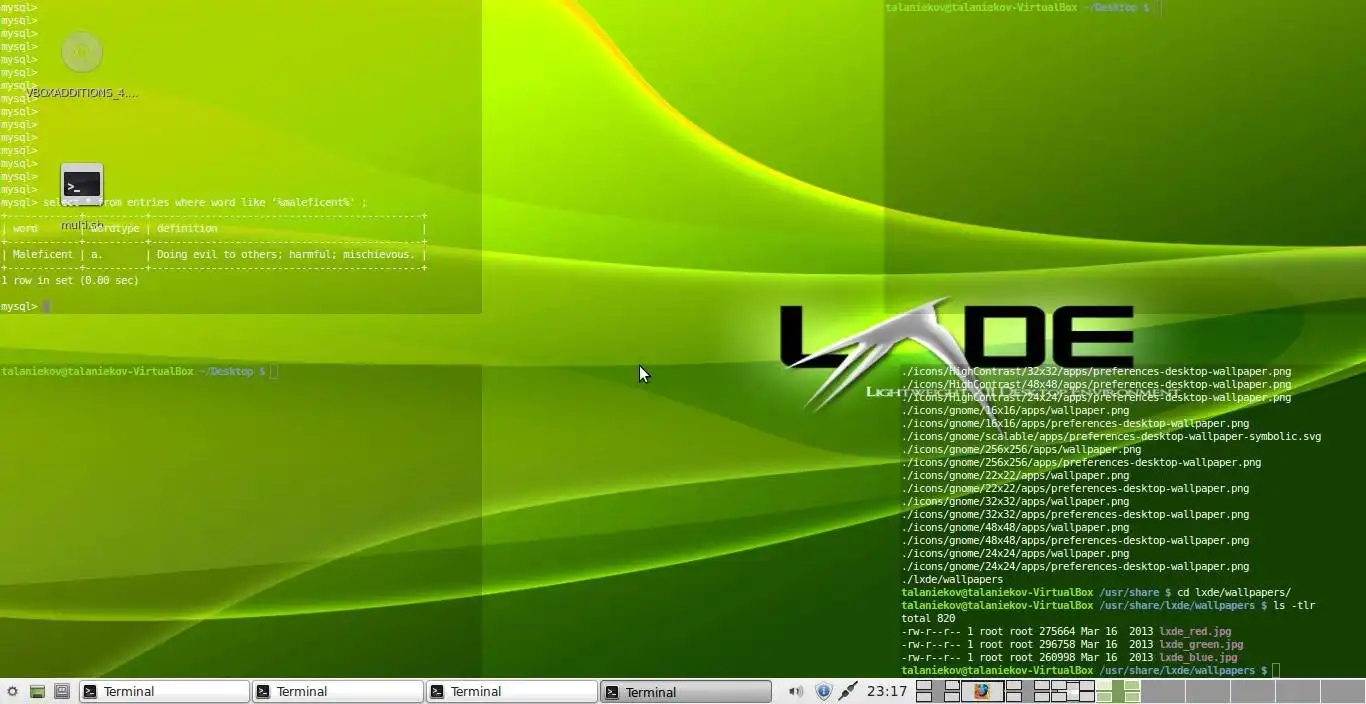Click the gnome/48x48/apps/wallpaper.png line
Screen dimensions: 1366x704
click(x=1015, y=527)
